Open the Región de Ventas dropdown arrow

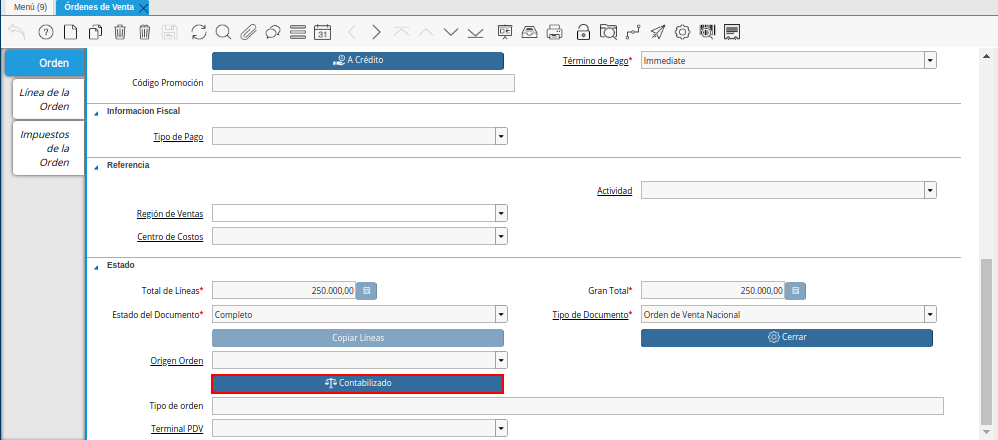pyautogui.click(x=502, y=213)
